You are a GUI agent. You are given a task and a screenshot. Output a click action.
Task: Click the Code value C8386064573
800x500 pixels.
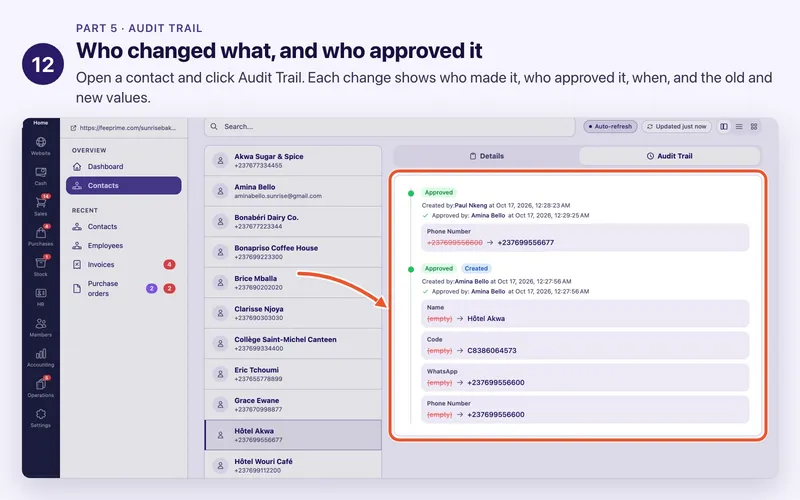pos(492,351)
